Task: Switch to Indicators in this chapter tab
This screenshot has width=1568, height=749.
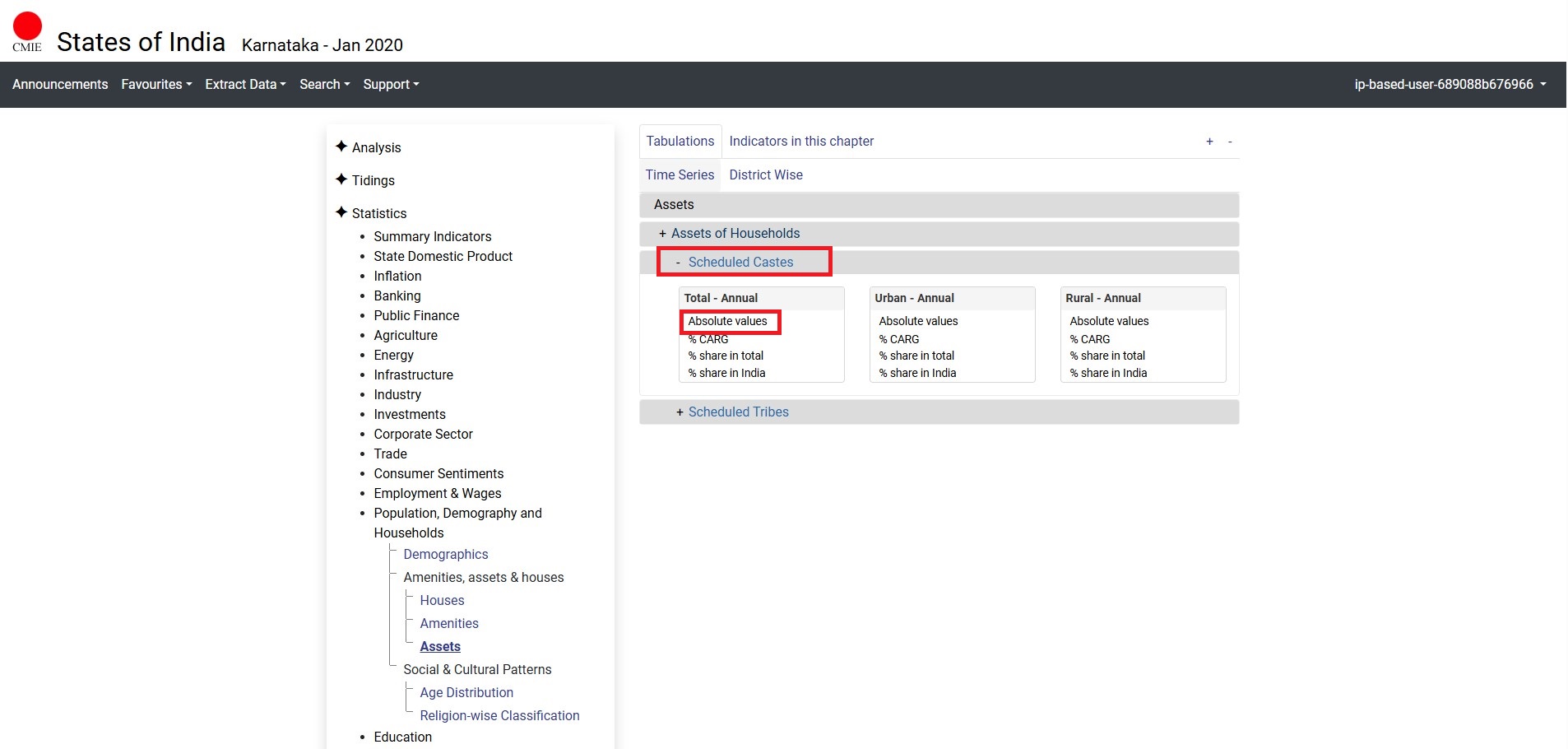Action: 800,142
